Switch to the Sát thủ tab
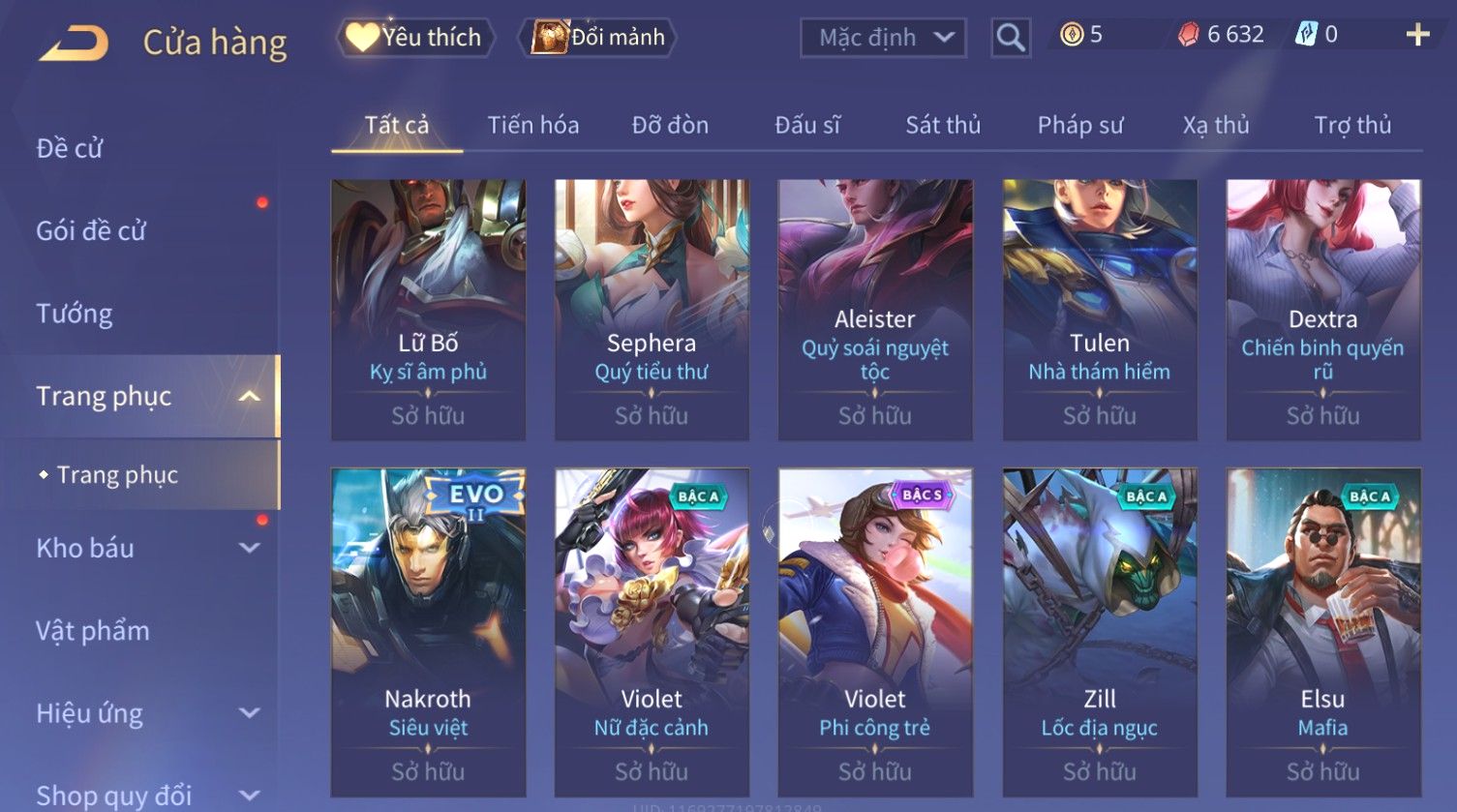 pyautogui.click(x=943, y=125)
